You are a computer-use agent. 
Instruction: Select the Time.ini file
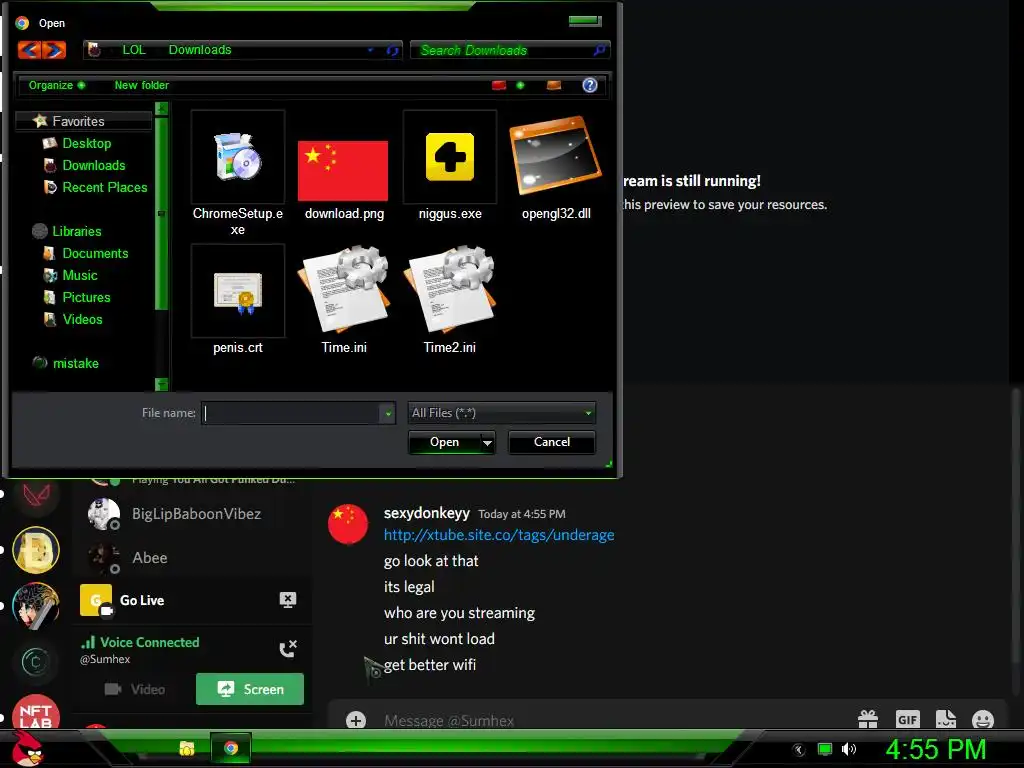tap(344, 300)
